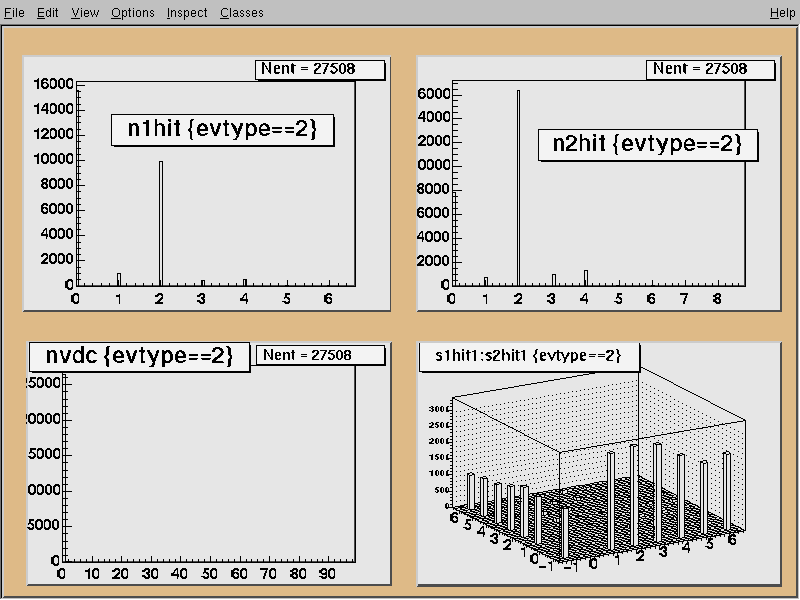Open the Help menu
The image size is (800, 600).
(x=782, y=12)
